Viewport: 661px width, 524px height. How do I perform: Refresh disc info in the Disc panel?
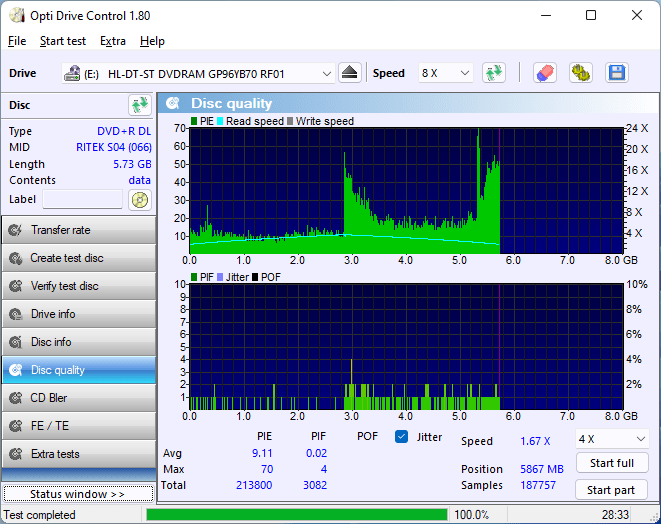[139, 105]
